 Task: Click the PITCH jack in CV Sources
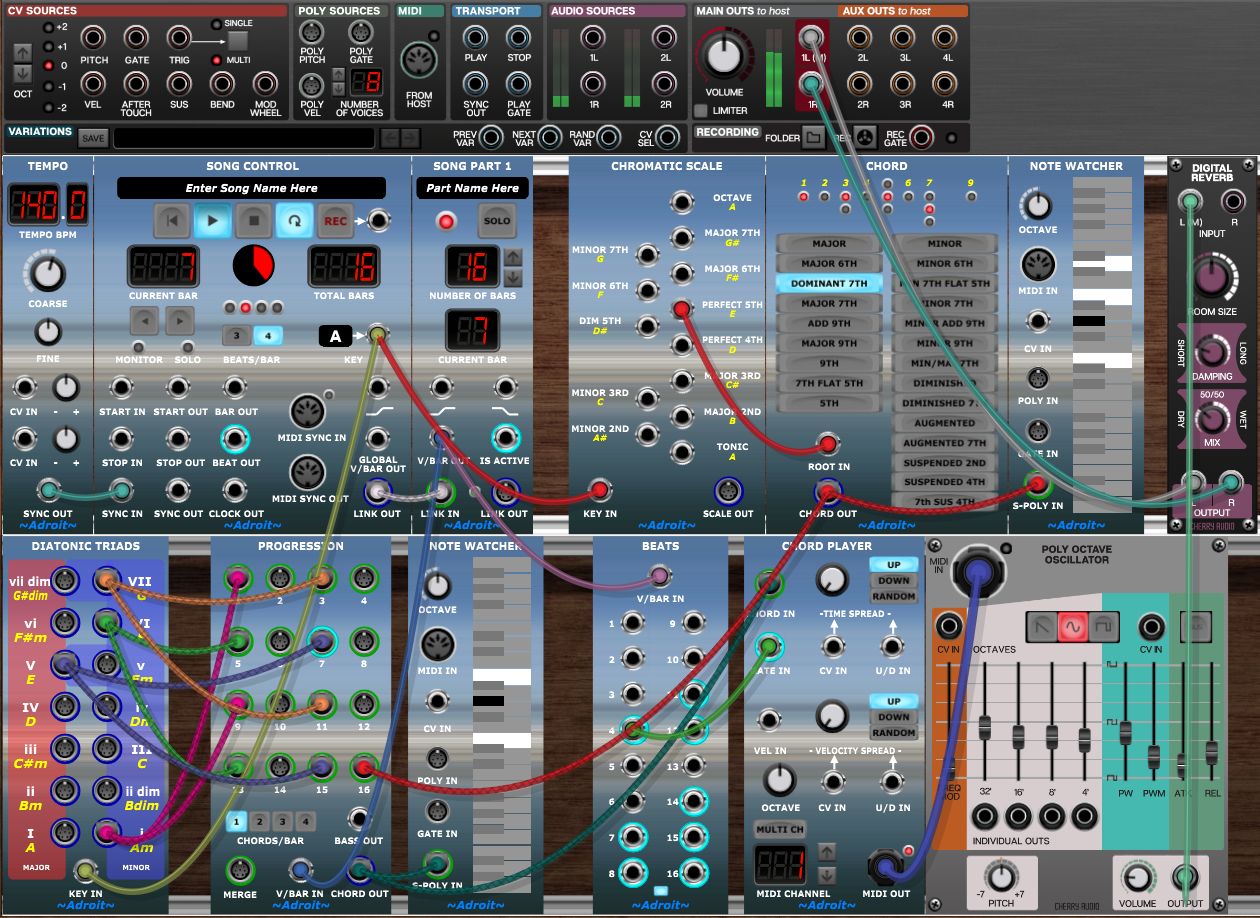pyautogui.click(x=94, y=39)
